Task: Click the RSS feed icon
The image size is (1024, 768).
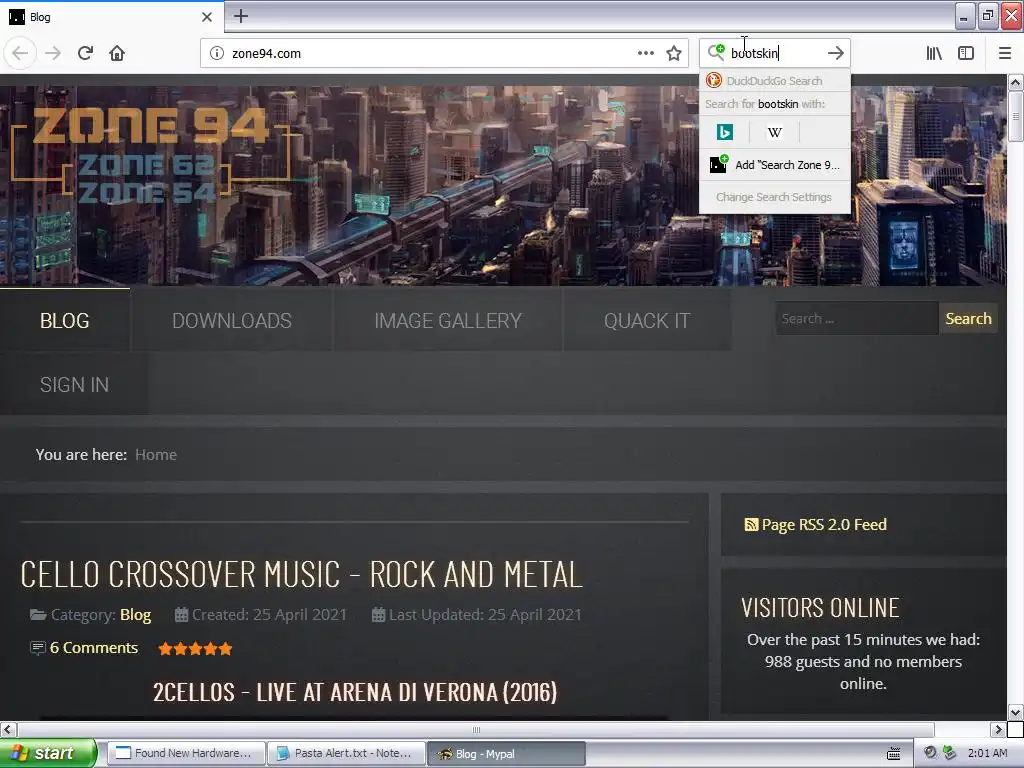Action: click(x=751, y=524)
